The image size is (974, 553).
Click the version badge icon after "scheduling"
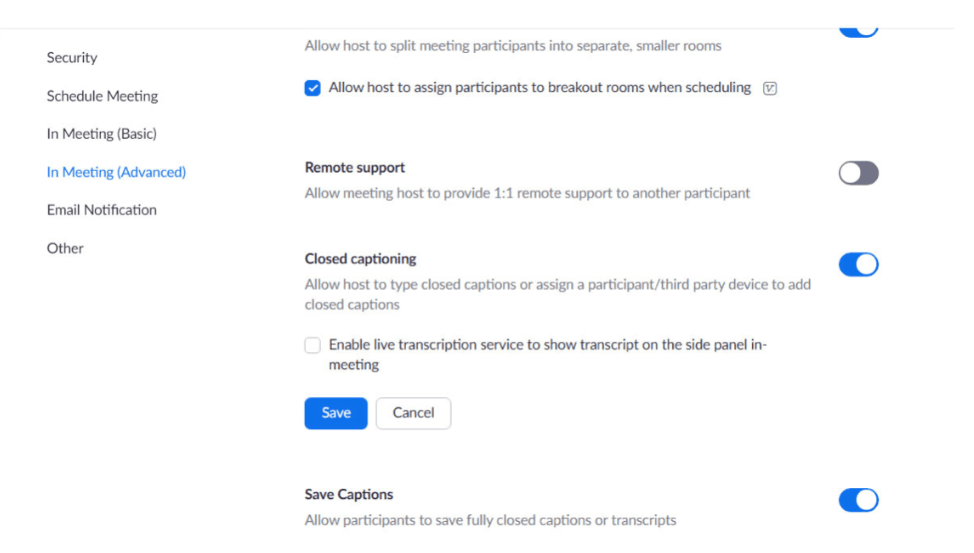point(770,88)
